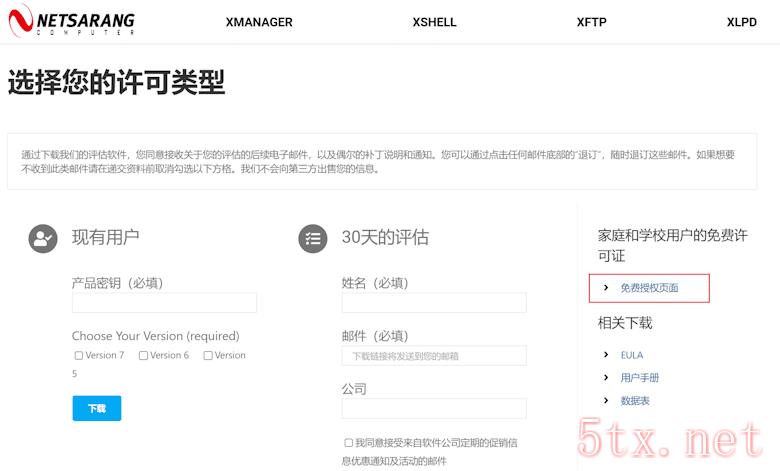Click the 选择您的许可类型 heading
780x471 pixels.
(x=116, y=82)
